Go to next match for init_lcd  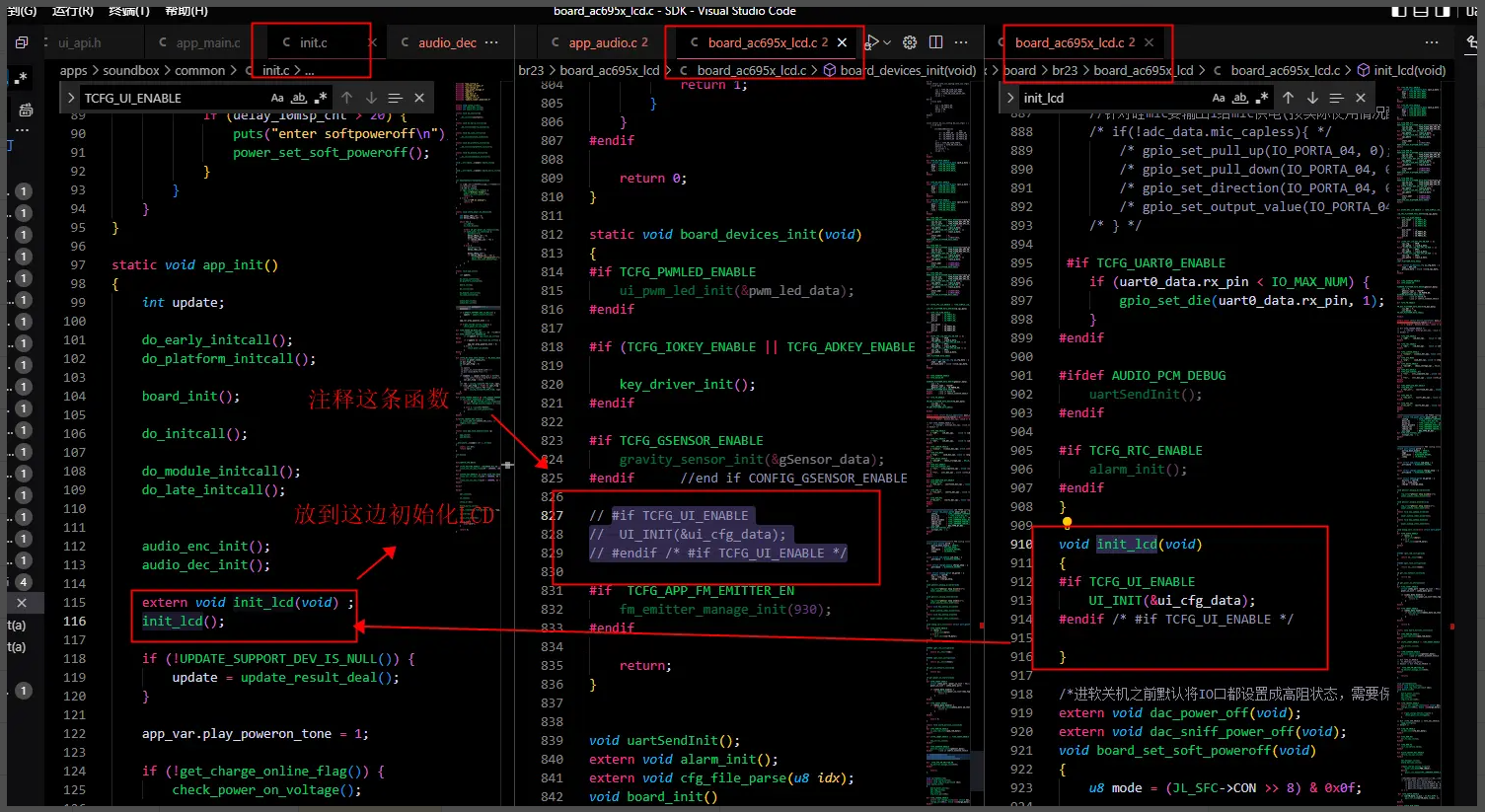pyautogui.click(x=1312, y=98)
